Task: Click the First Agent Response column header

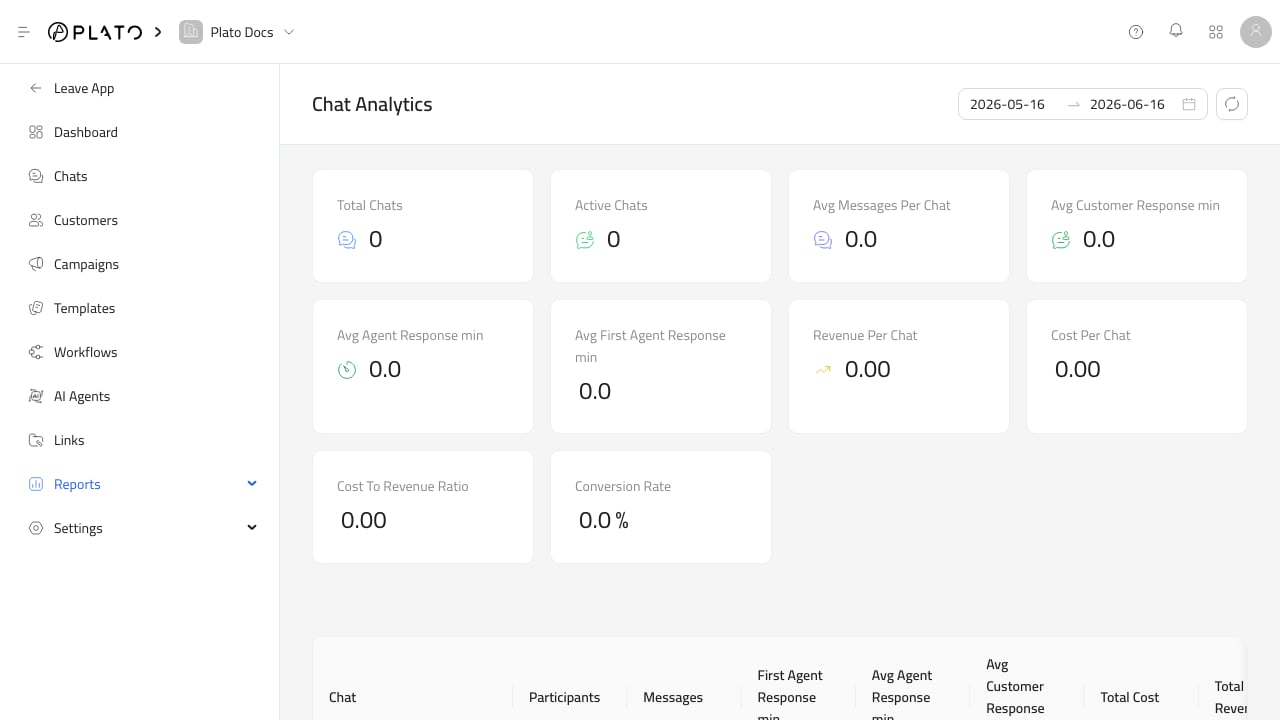Action: [x=790, y=696]
